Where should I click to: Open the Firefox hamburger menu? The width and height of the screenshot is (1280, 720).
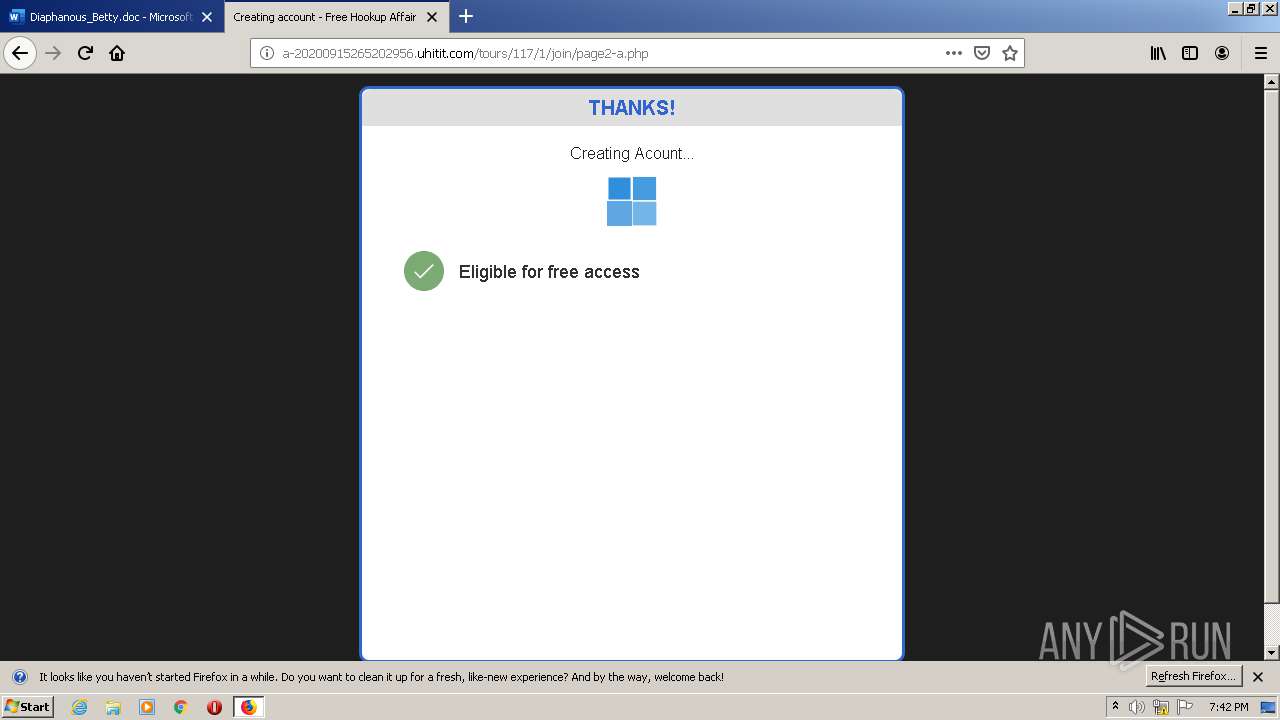point(1260,53)
